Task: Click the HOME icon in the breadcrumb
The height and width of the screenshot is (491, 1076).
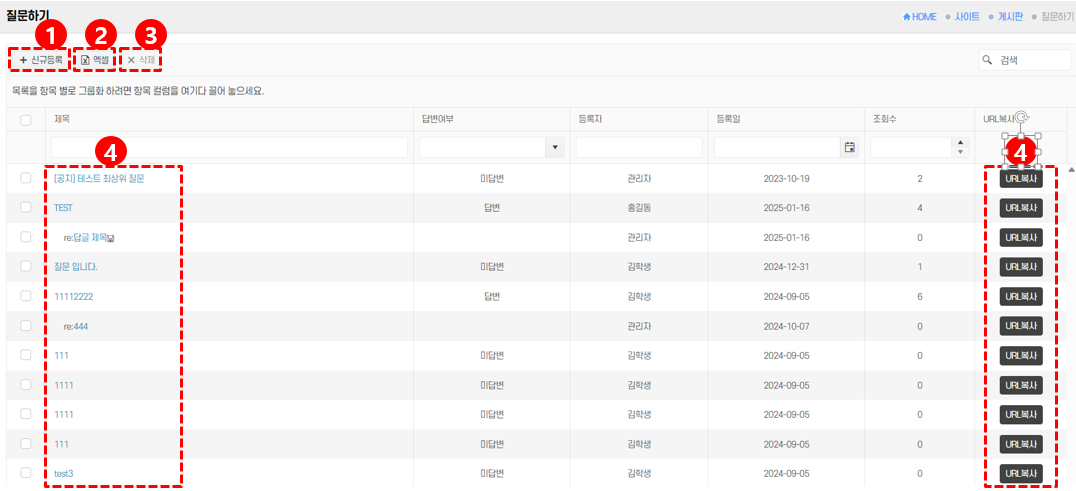Action: [x=907, y=17]
